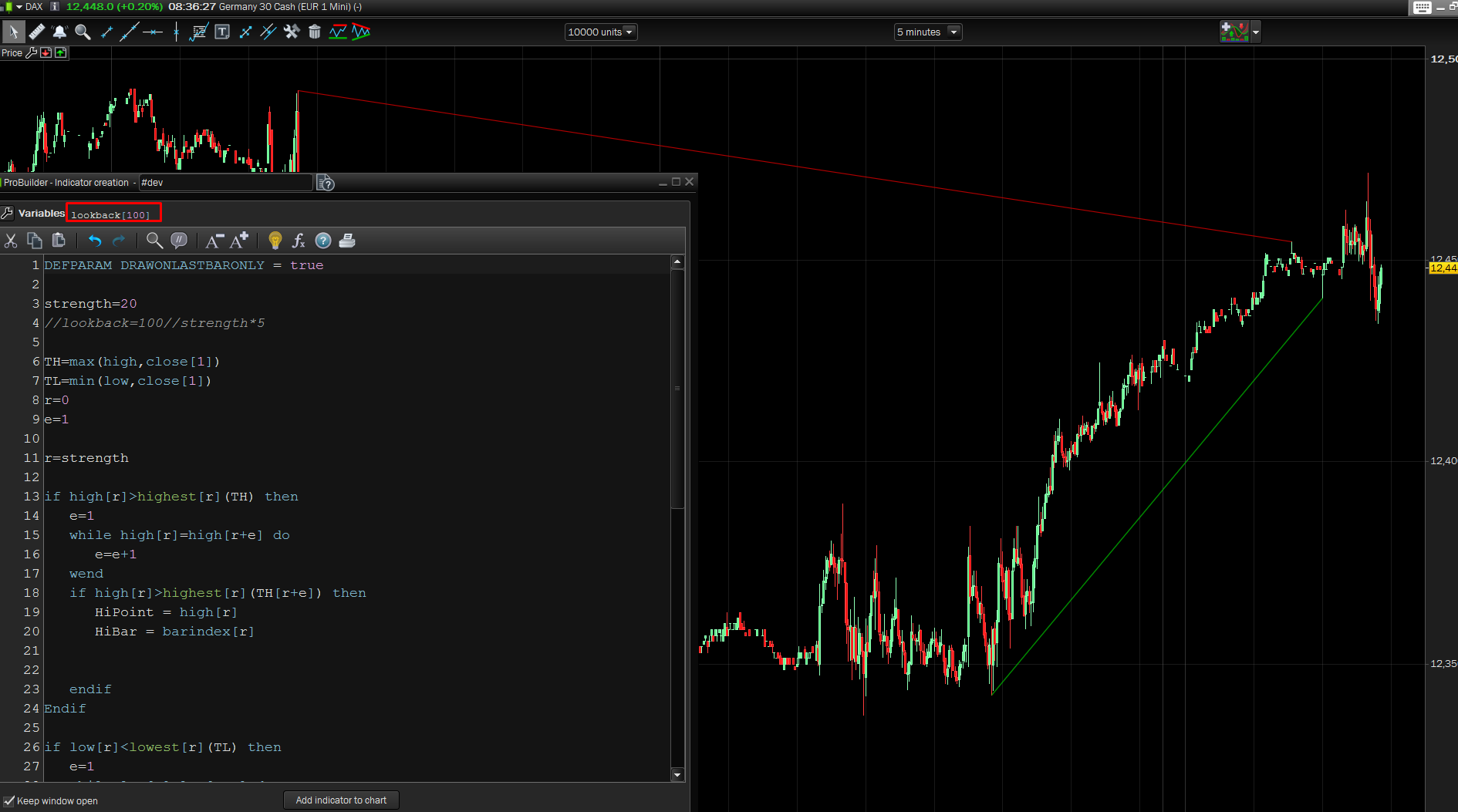This screenshot has width=1458, height=812.
Task: Toggle Keep window open checkbox
Action: tap(9, 801)
